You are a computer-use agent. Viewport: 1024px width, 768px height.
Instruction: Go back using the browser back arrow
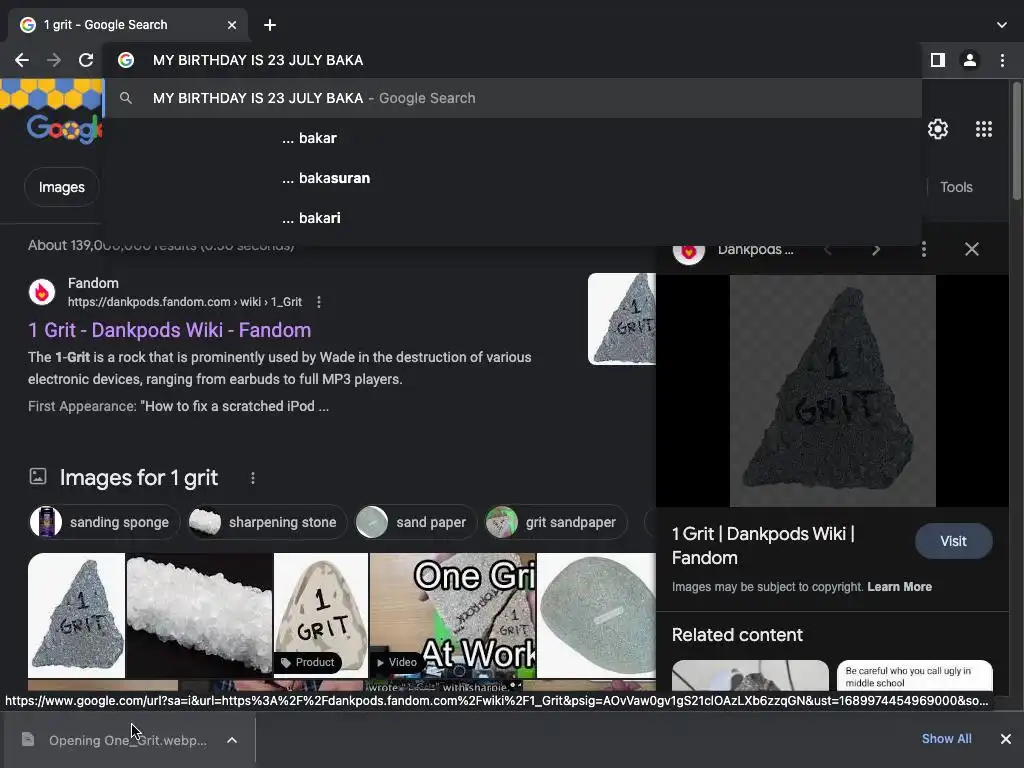[x=22, y=60]
